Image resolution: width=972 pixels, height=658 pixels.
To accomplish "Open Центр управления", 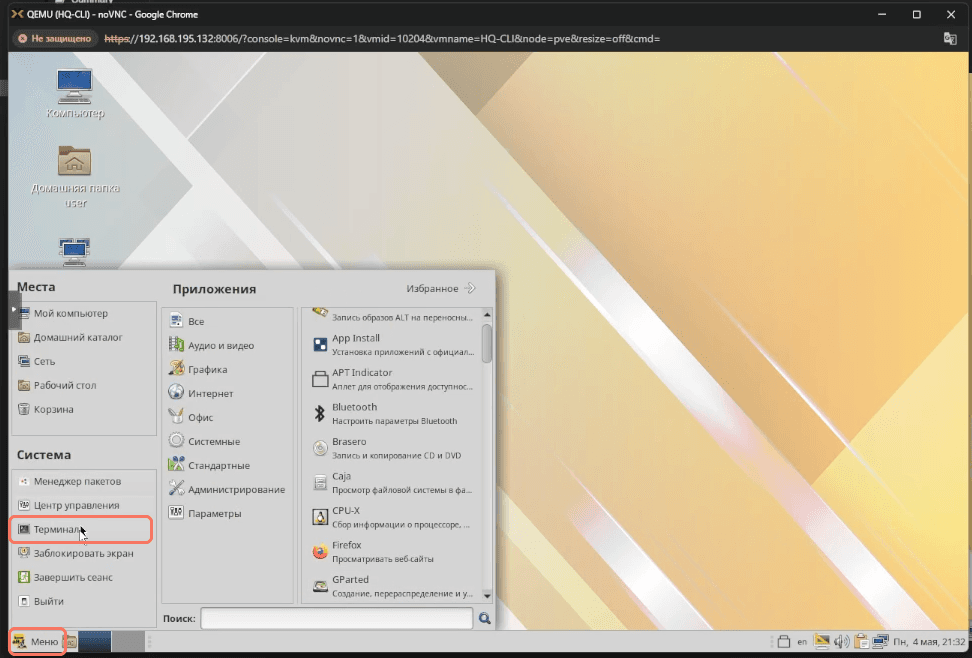I will point(84,505).
